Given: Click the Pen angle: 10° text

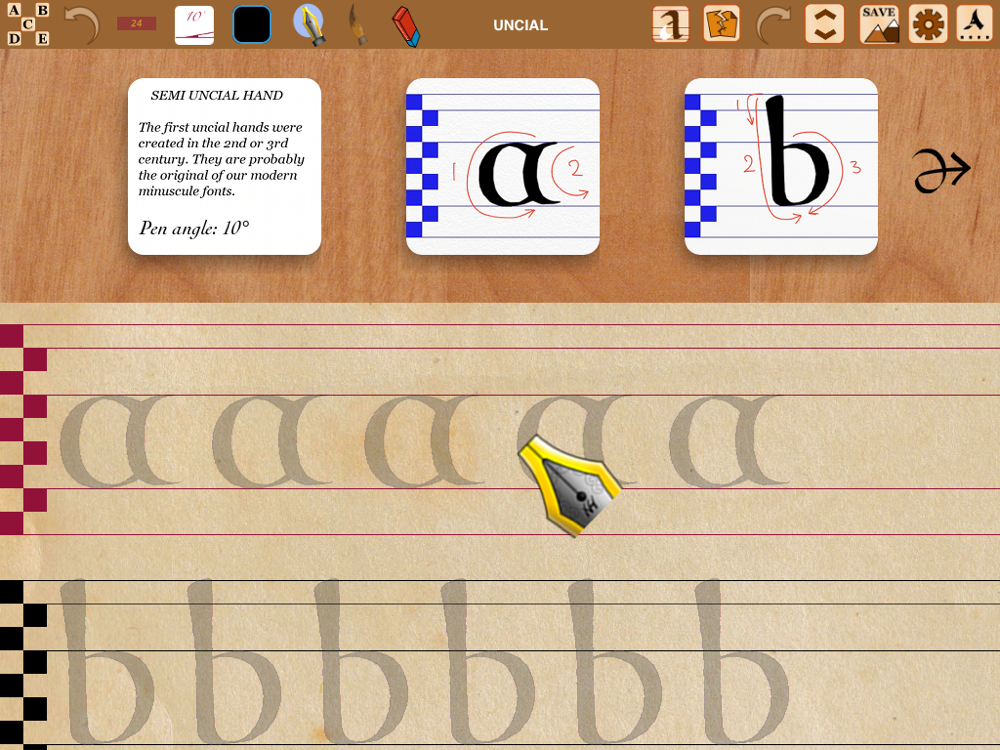Looking at the screenshot, I should (194, 228).
